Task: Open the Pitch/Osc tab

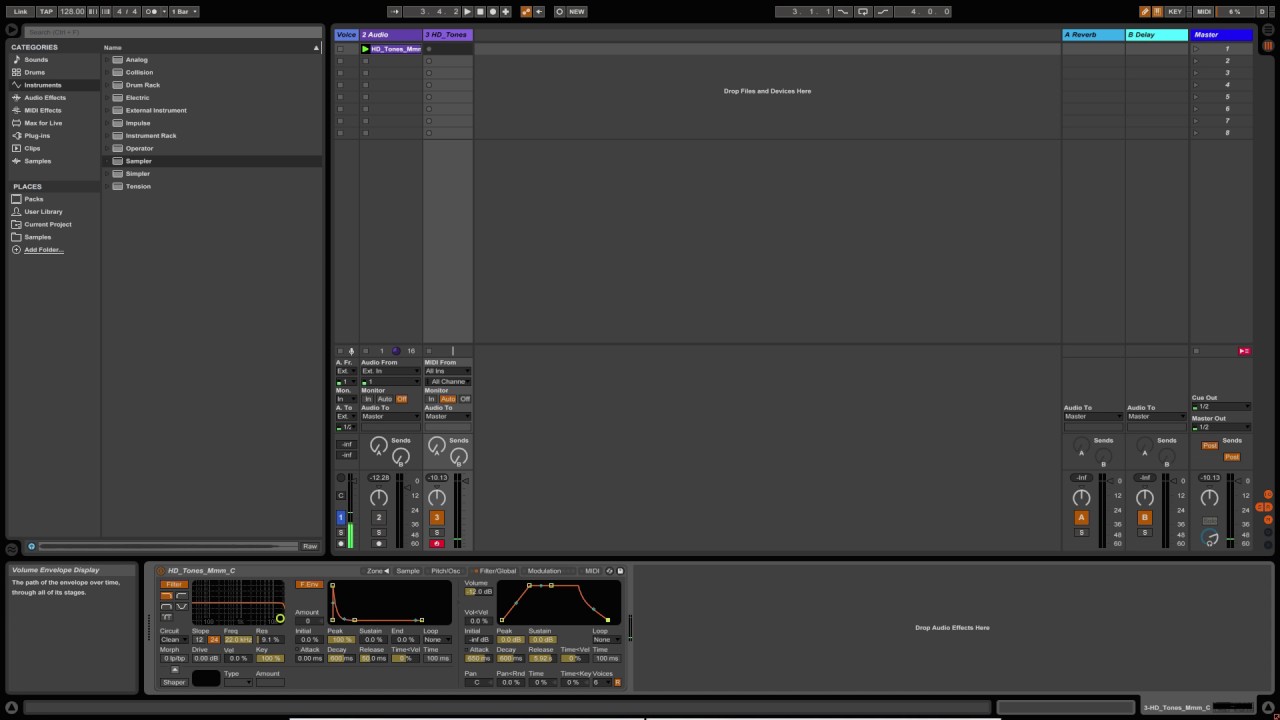Action: tap(446, 571)
